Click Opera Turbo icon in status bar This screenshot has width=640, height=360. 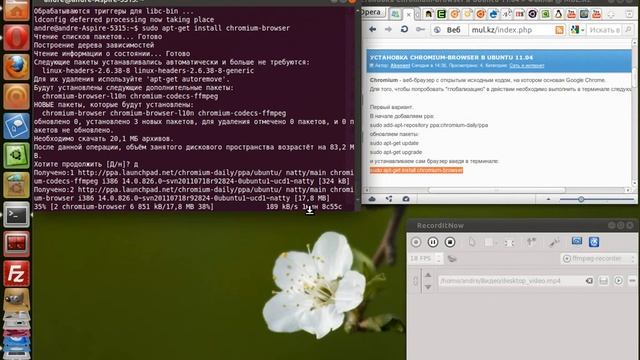click(x=406, y=199)
